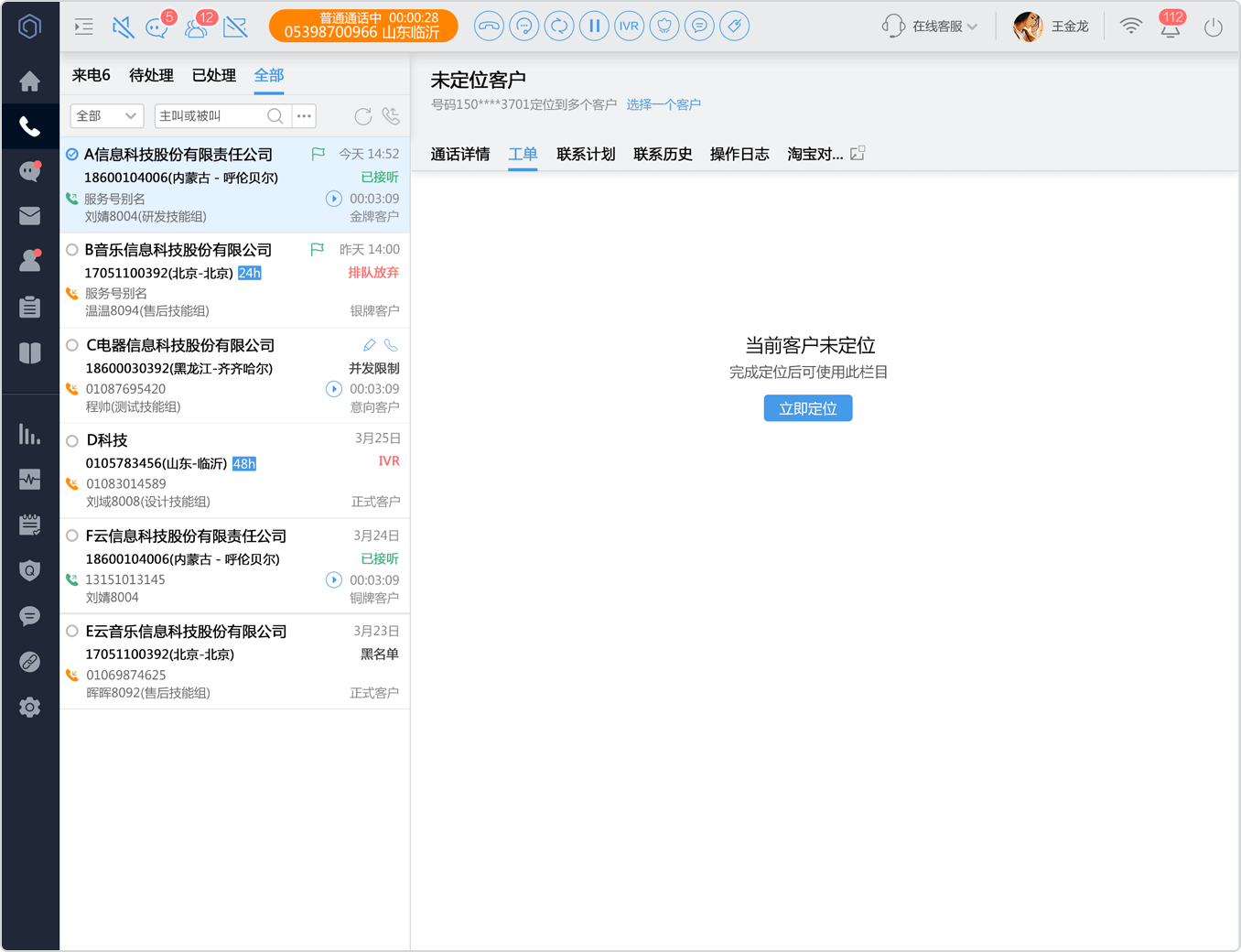Refresh the call list with the reload icon
Image resolution: width=1241 pixels, height=952 pixels.
pyautogui.click(x=363, y=116)
